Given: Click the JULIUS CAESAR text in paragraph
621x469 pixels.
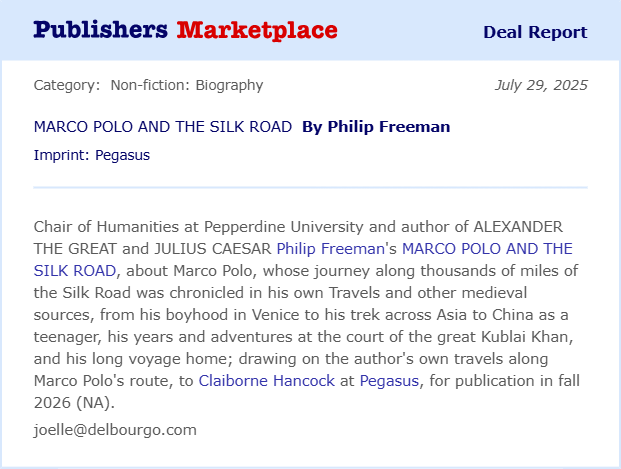Looking at the screenshot, I should coord(213,249).
